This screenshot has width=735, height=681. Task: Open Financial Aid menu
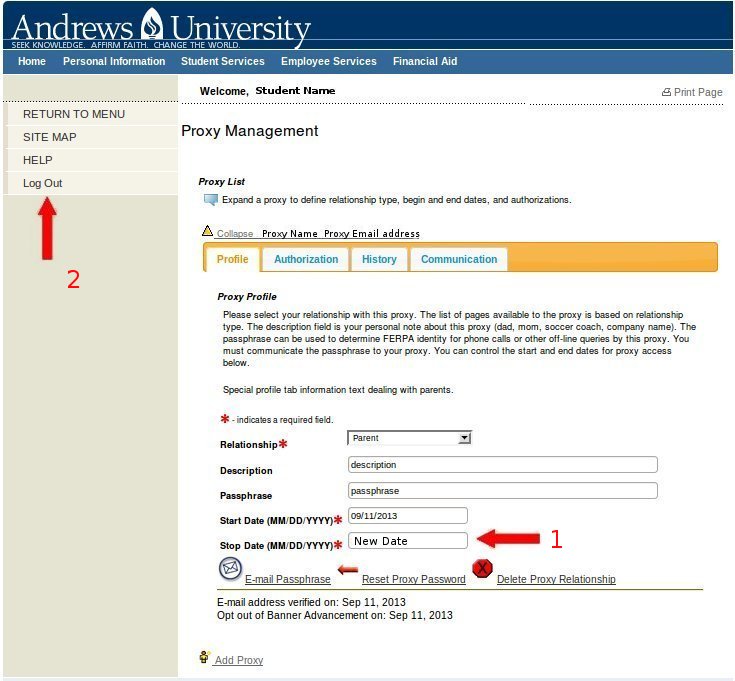[425, 61]
